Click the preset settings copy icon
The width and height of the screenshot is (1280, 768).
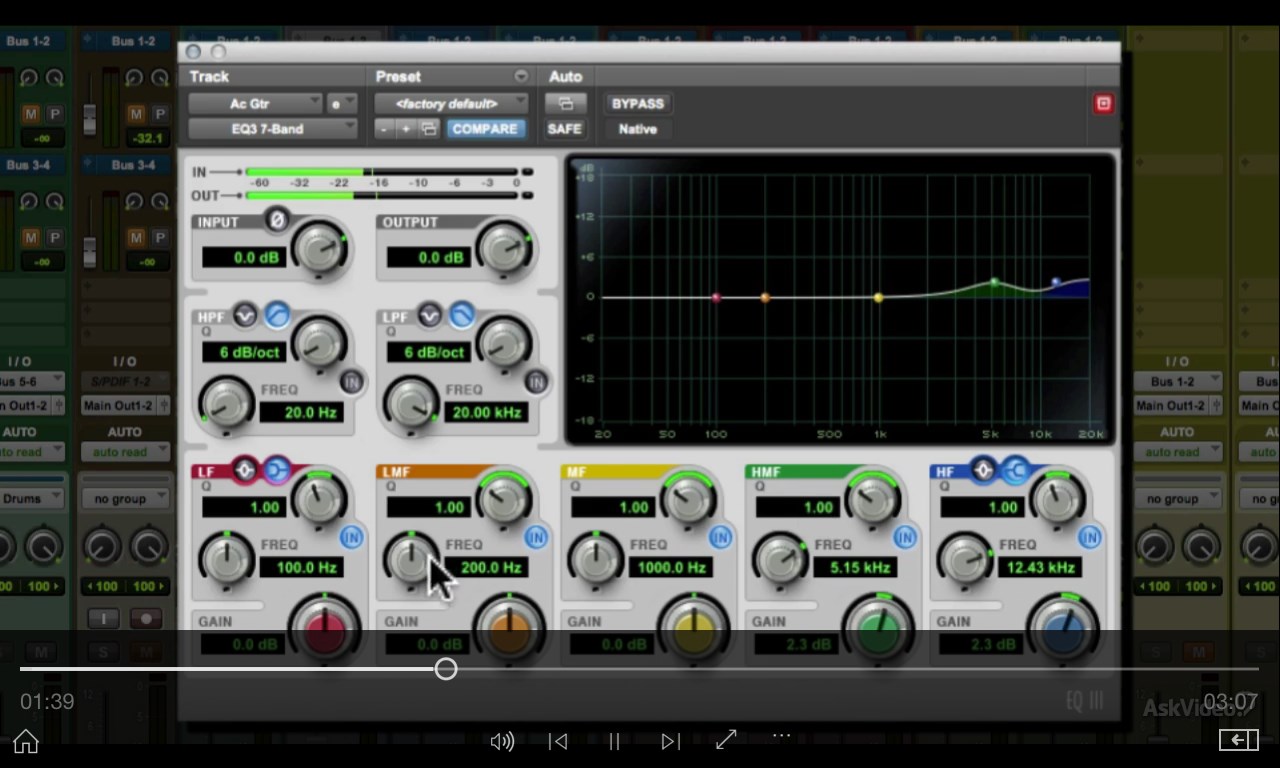(429, 129)
